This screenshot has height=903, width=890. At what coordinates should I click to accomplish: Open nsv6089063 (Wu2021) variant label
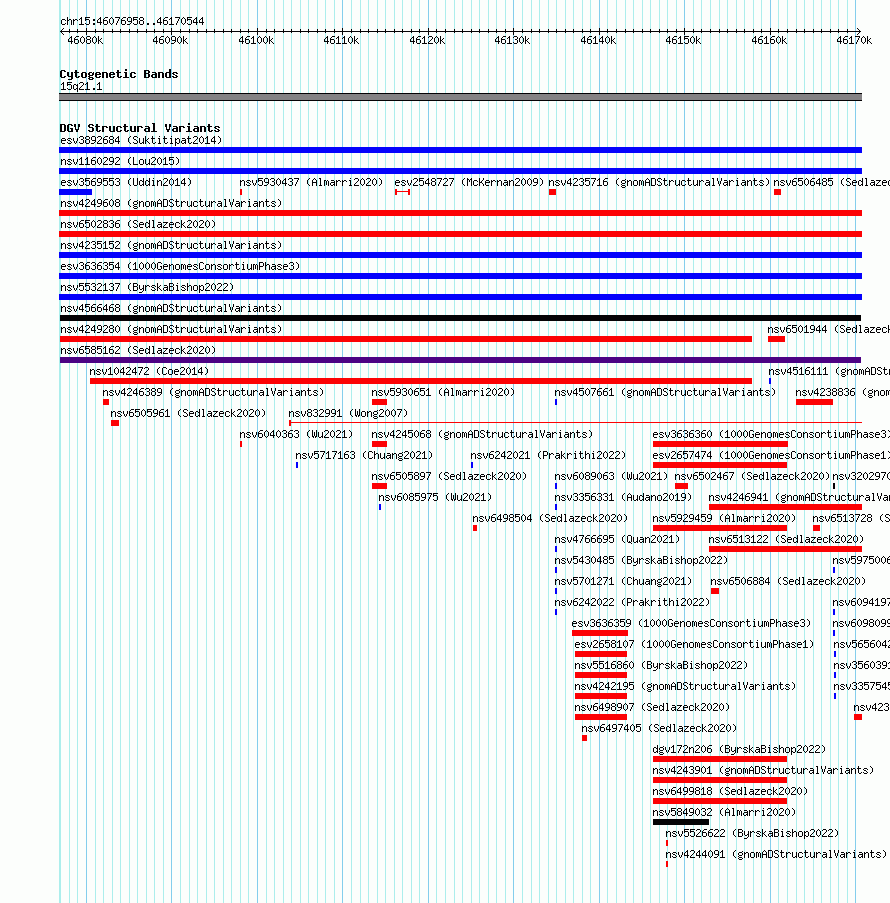[x=611, y=477]
